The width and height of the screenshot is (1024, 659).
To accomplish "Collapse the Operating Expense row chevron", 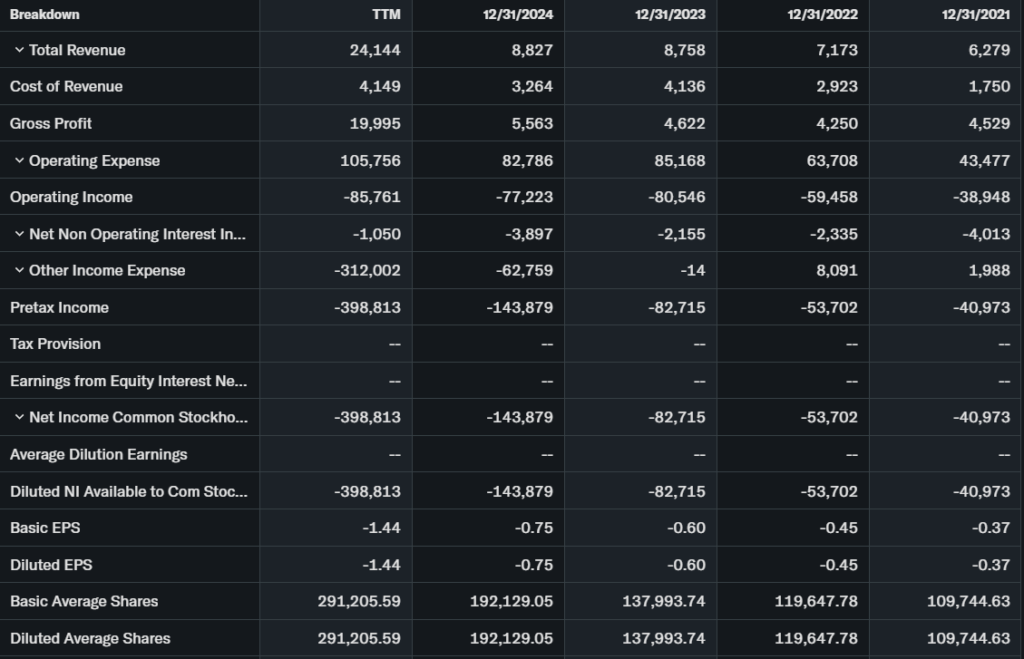I will (x=19, y=161).
